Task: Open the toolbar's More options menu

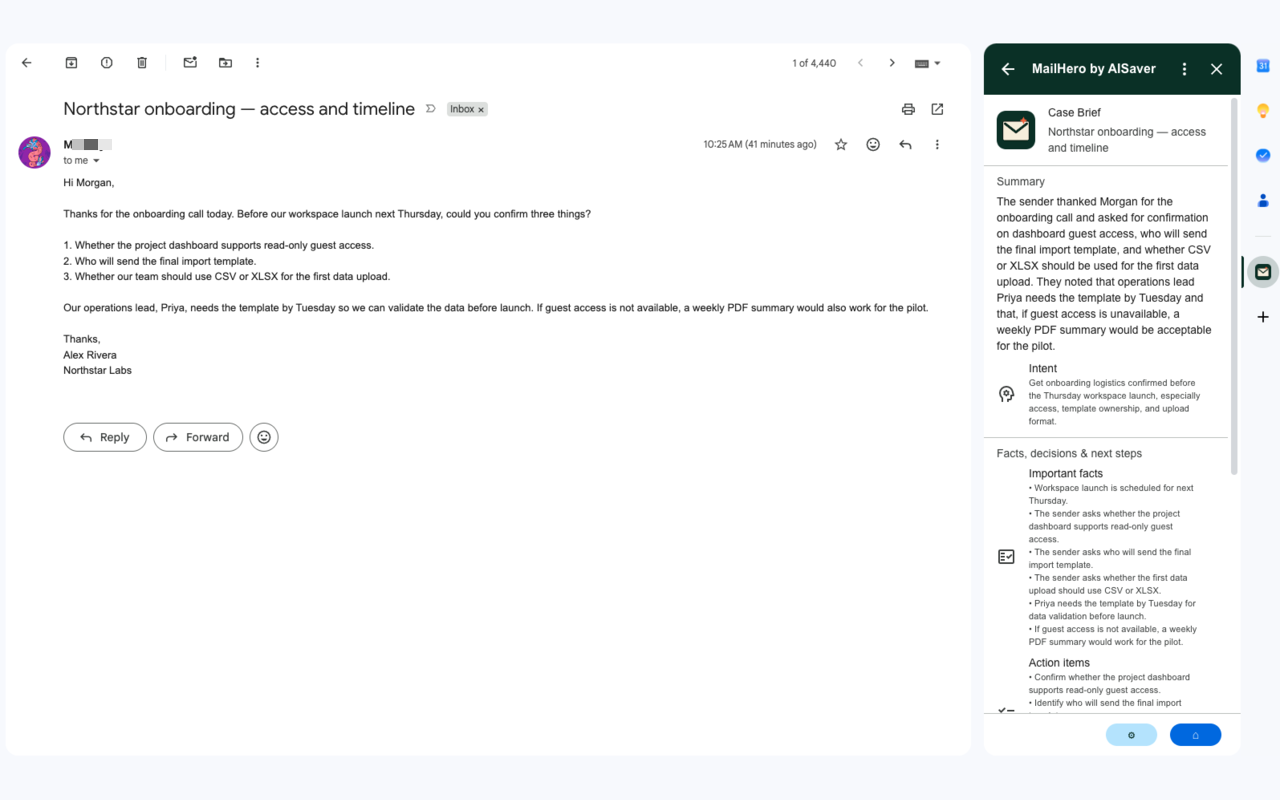Action: coord(257,63)
